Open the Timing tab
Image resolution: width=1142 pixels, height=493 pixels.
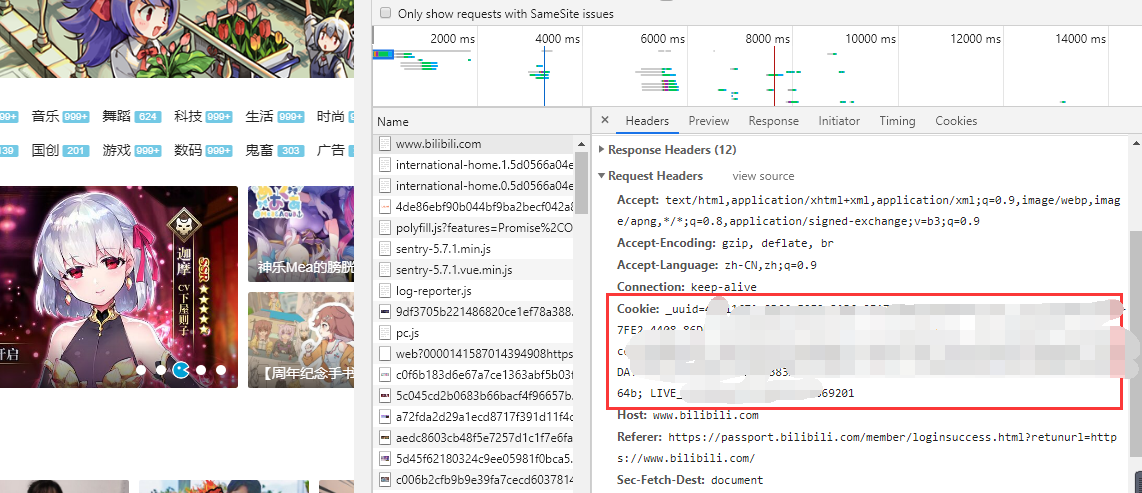click(x=897, y=121)
